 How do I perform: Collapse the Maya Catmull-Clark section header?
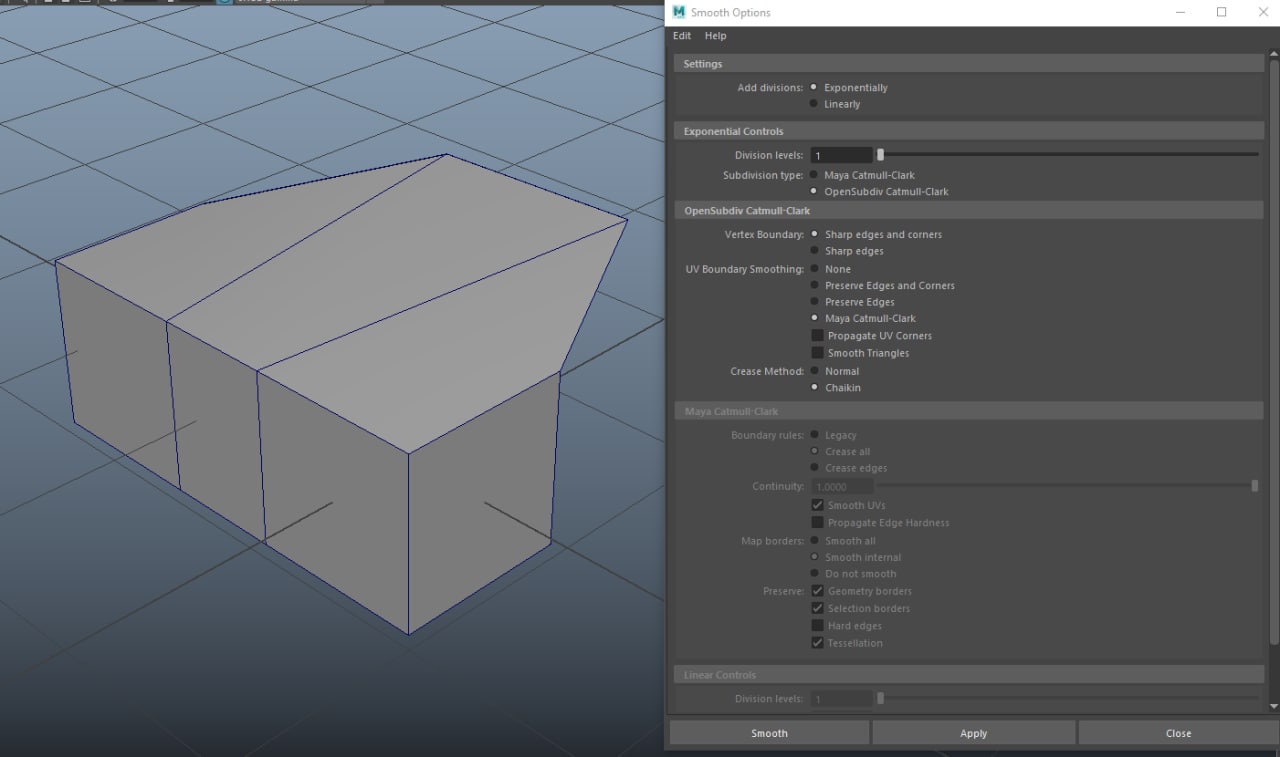pos(970,411)
